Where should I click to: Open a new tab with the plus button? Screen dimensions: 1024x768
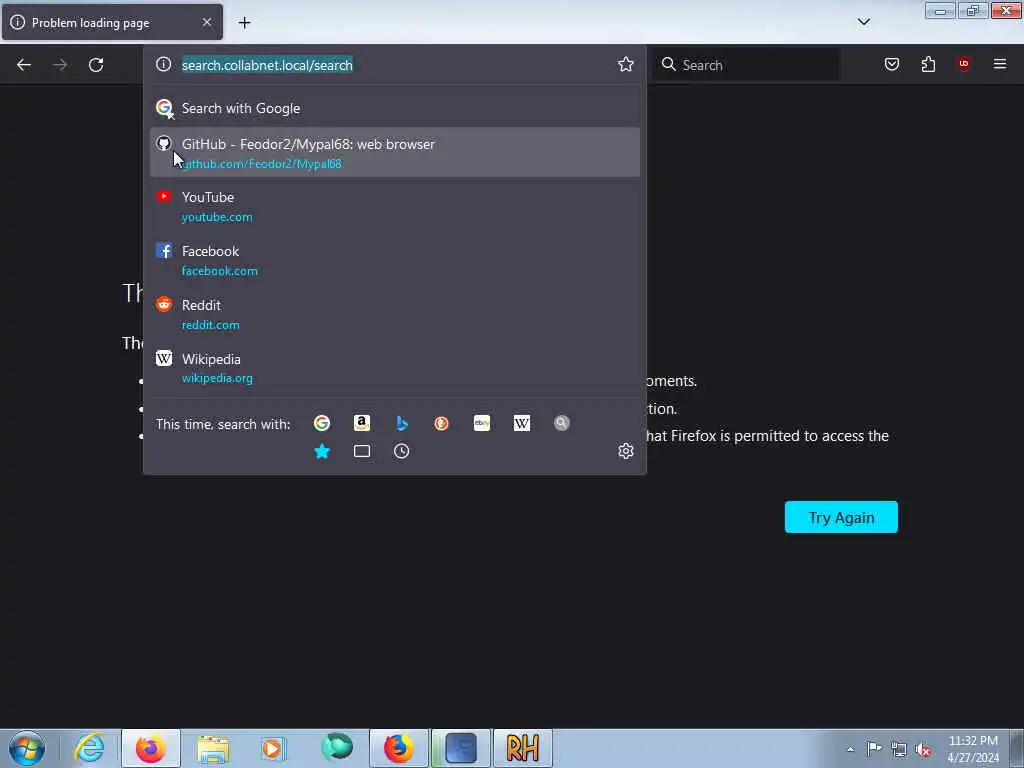pos(244,23)
